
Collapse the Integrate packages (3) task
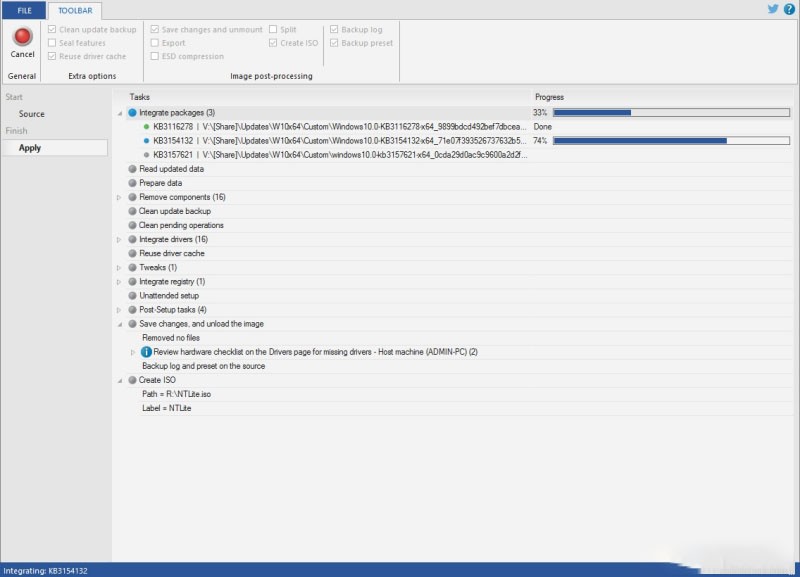coord(119,113)
